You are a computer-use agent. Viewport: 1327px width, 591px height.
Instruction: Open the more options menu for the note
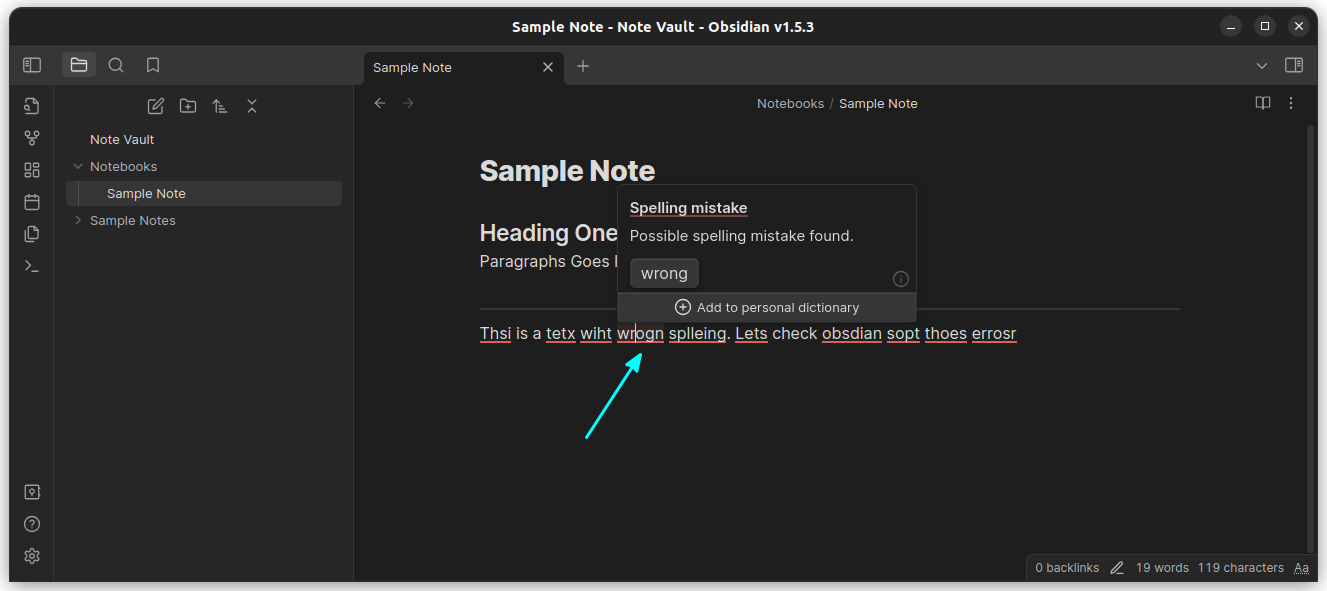pyautogui.click(x=1291, y=103)
